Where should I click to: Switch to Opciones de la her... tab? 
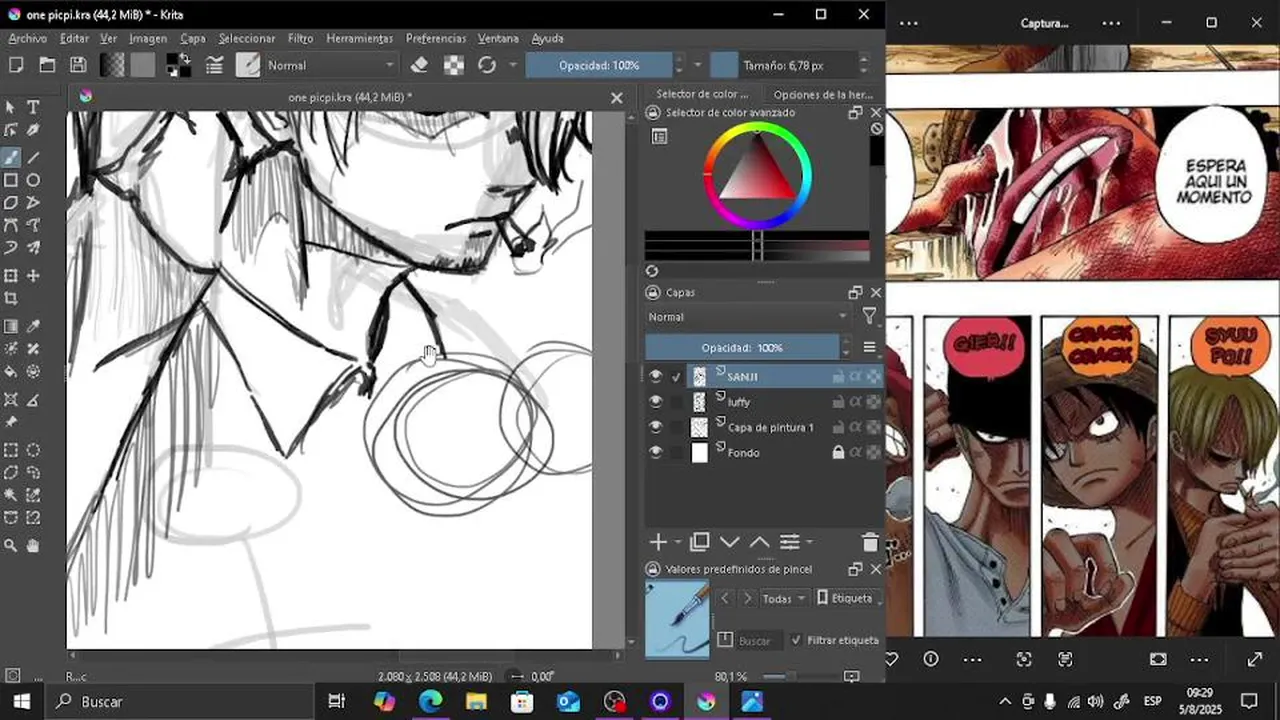click(822, 95)
